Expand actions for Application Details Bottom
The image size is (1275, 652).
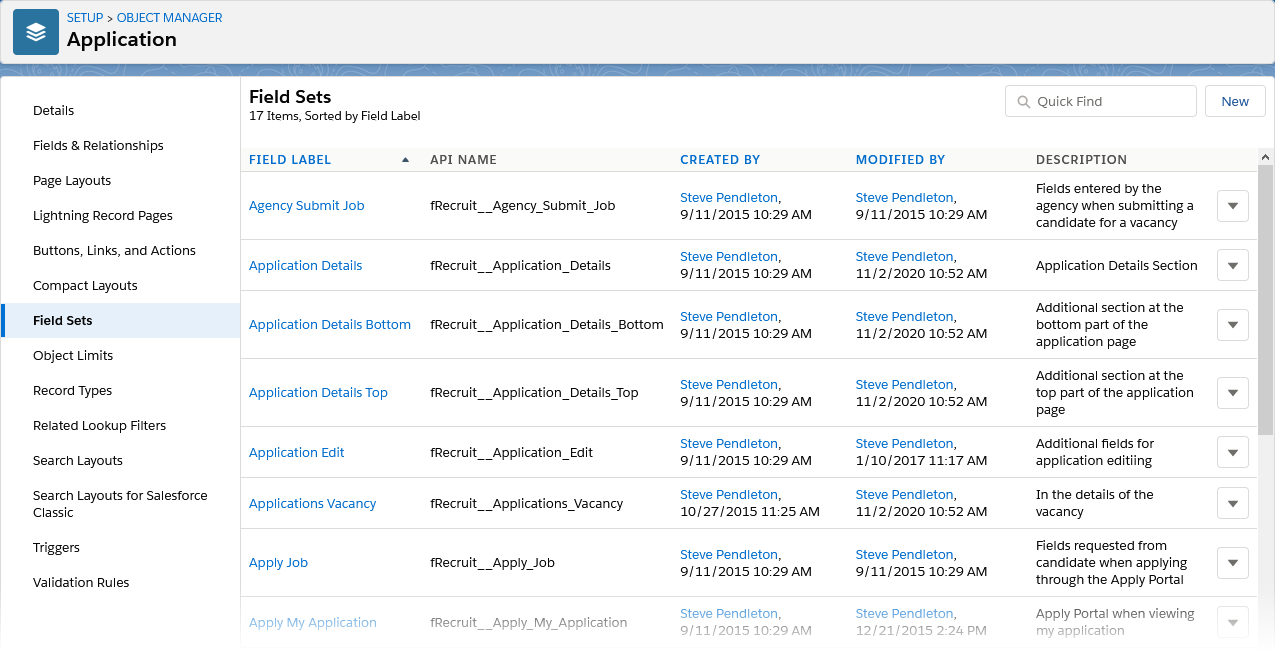1232,325
